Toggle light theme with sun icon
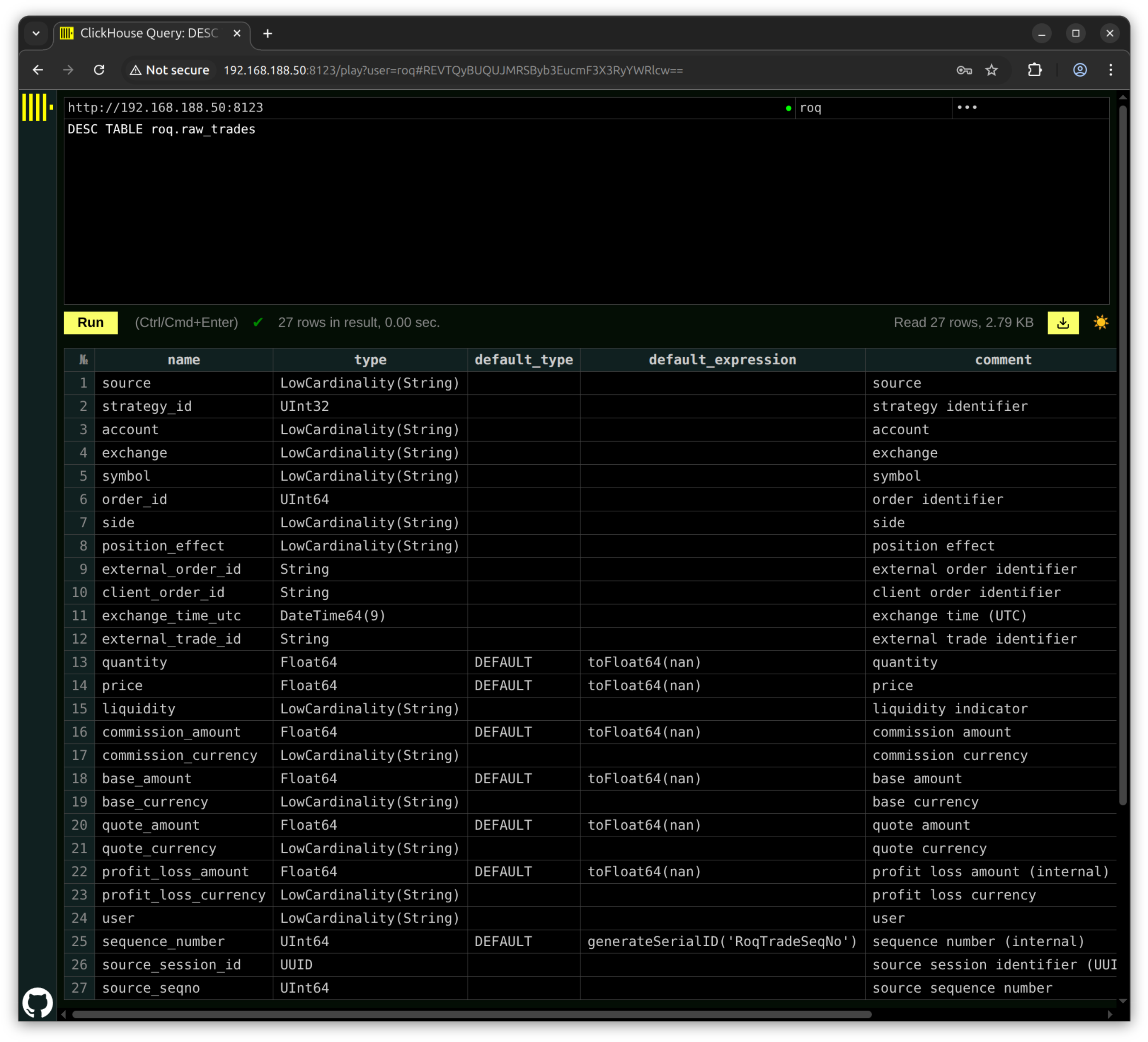The width and height of the screenshot is (1148, 1042). click(1101, 323)
